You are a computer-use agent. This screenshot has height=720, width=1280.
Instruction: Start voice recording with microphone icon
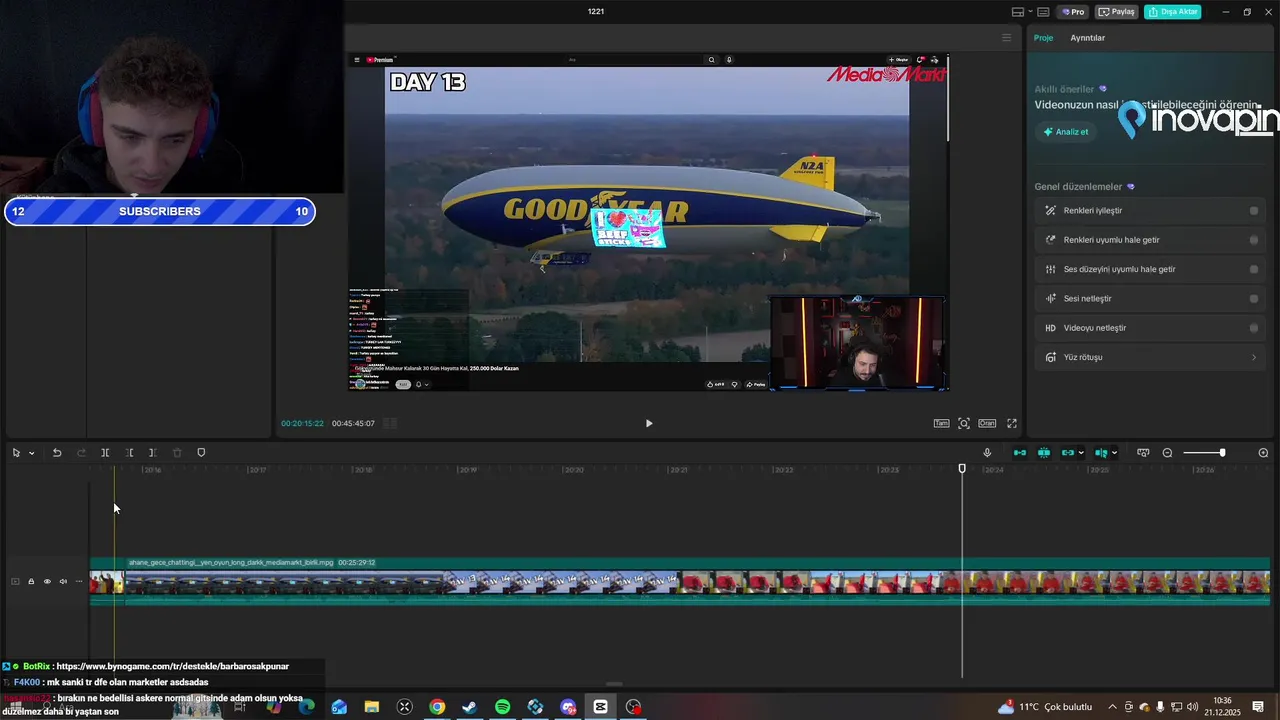(987, 453)
